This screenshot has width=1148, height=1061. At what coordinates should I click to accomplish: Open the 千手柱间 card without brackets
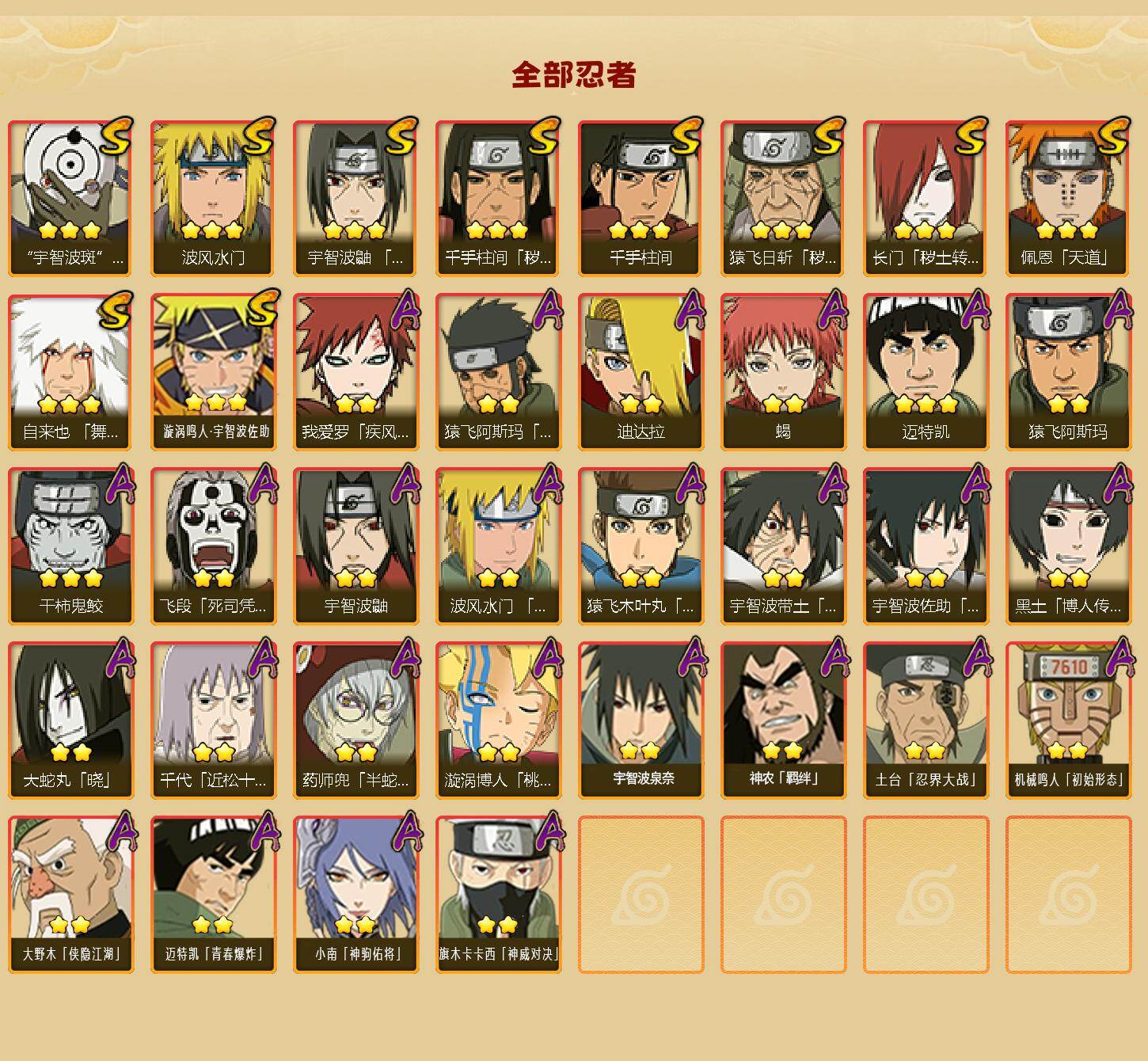click(641, 198)
